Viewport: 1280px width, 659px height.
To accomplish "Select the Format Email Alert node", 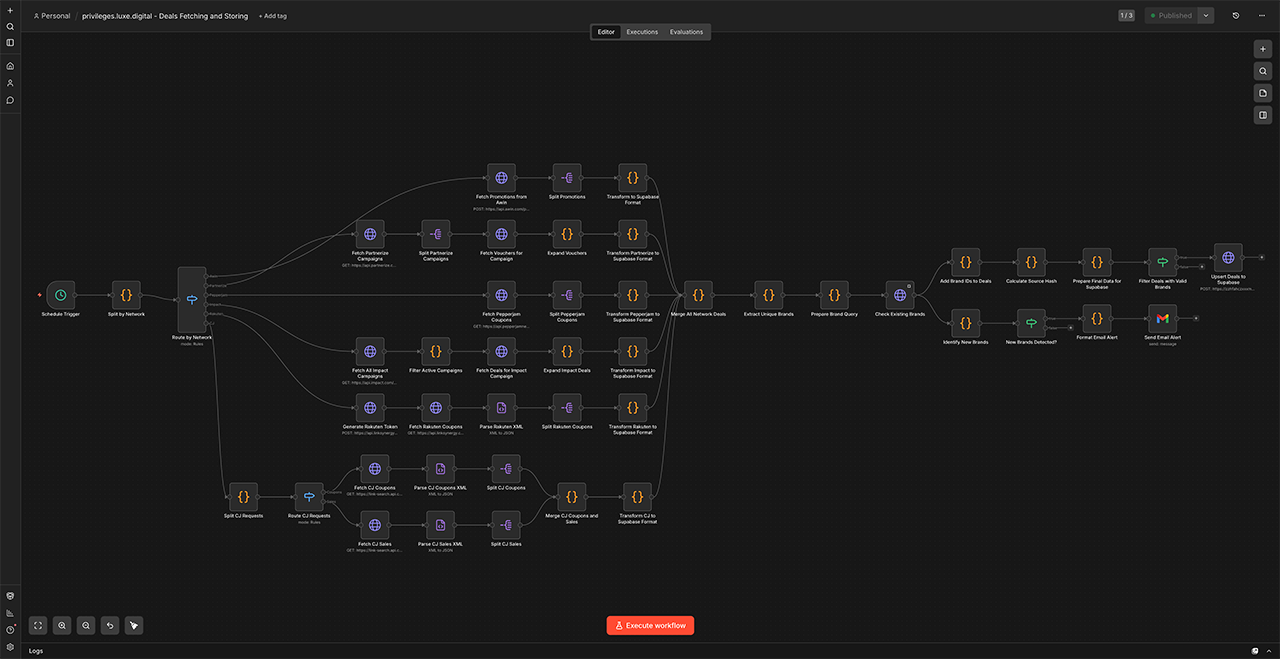I will coord(1097,319).
